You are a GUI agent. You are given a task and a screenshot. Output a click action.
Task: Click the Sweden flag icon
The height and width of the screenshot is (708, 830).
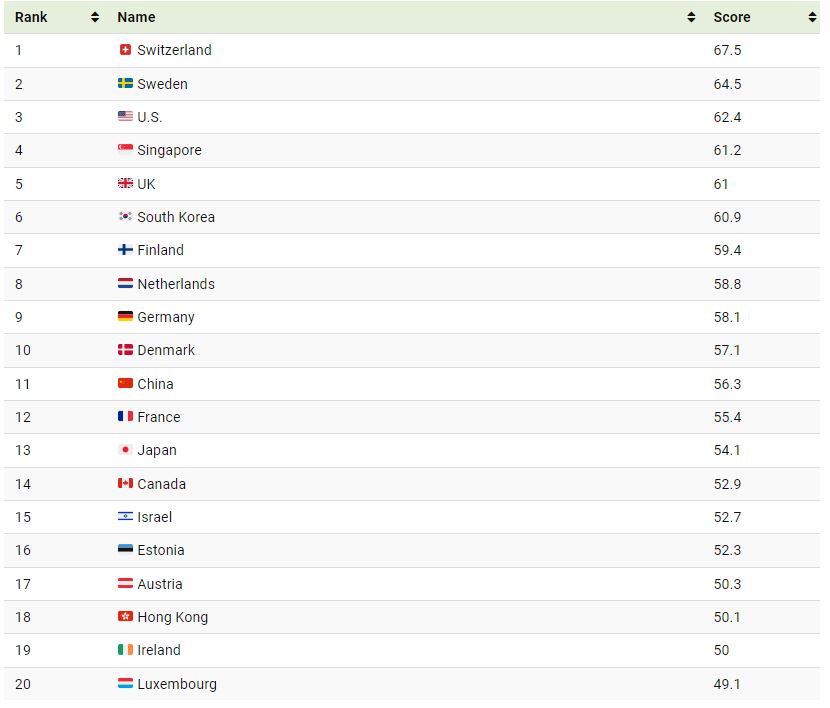(x=125, y=84)
